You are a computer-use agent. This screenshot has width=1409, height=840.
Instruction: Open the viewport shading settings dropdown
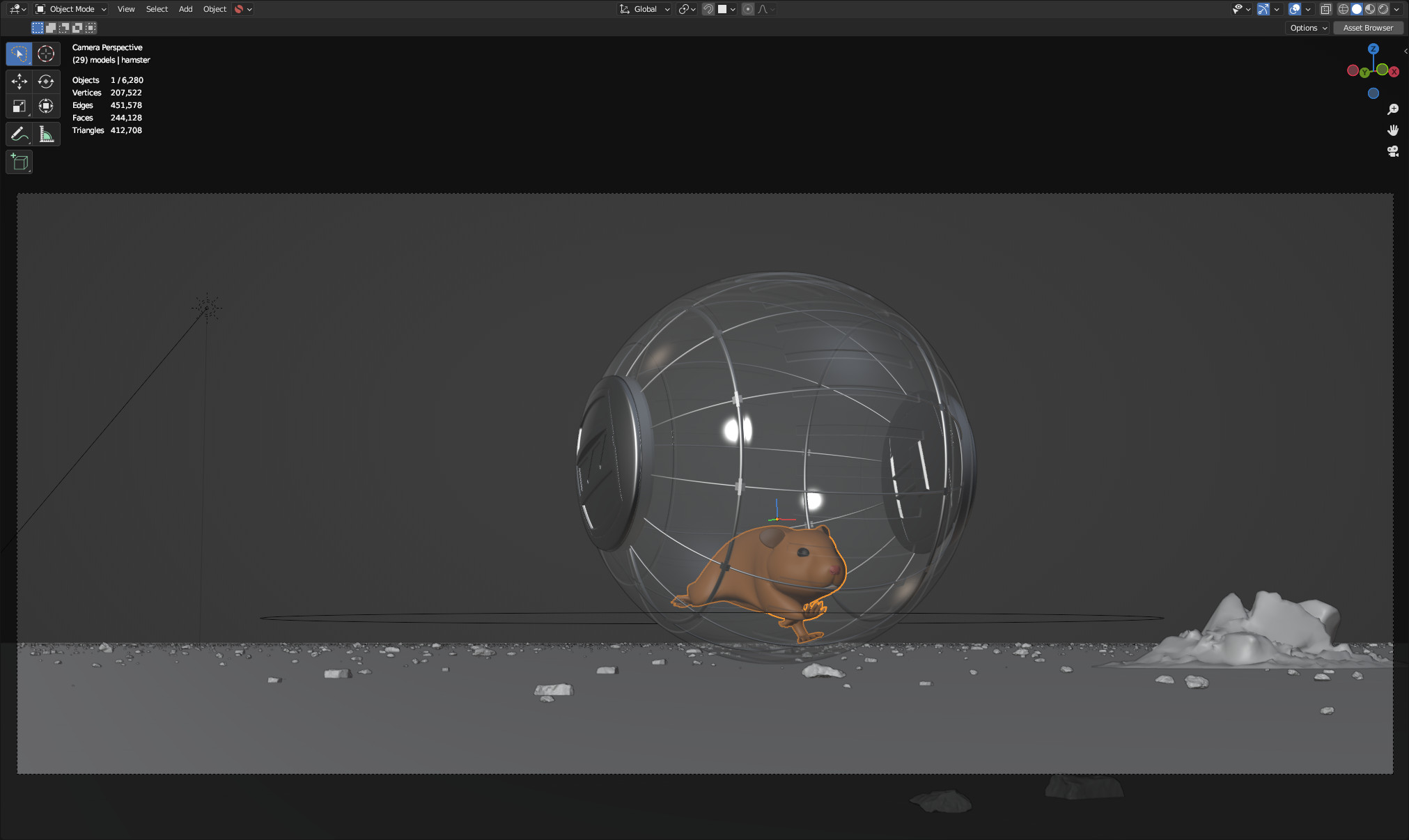pos(1397,9)
